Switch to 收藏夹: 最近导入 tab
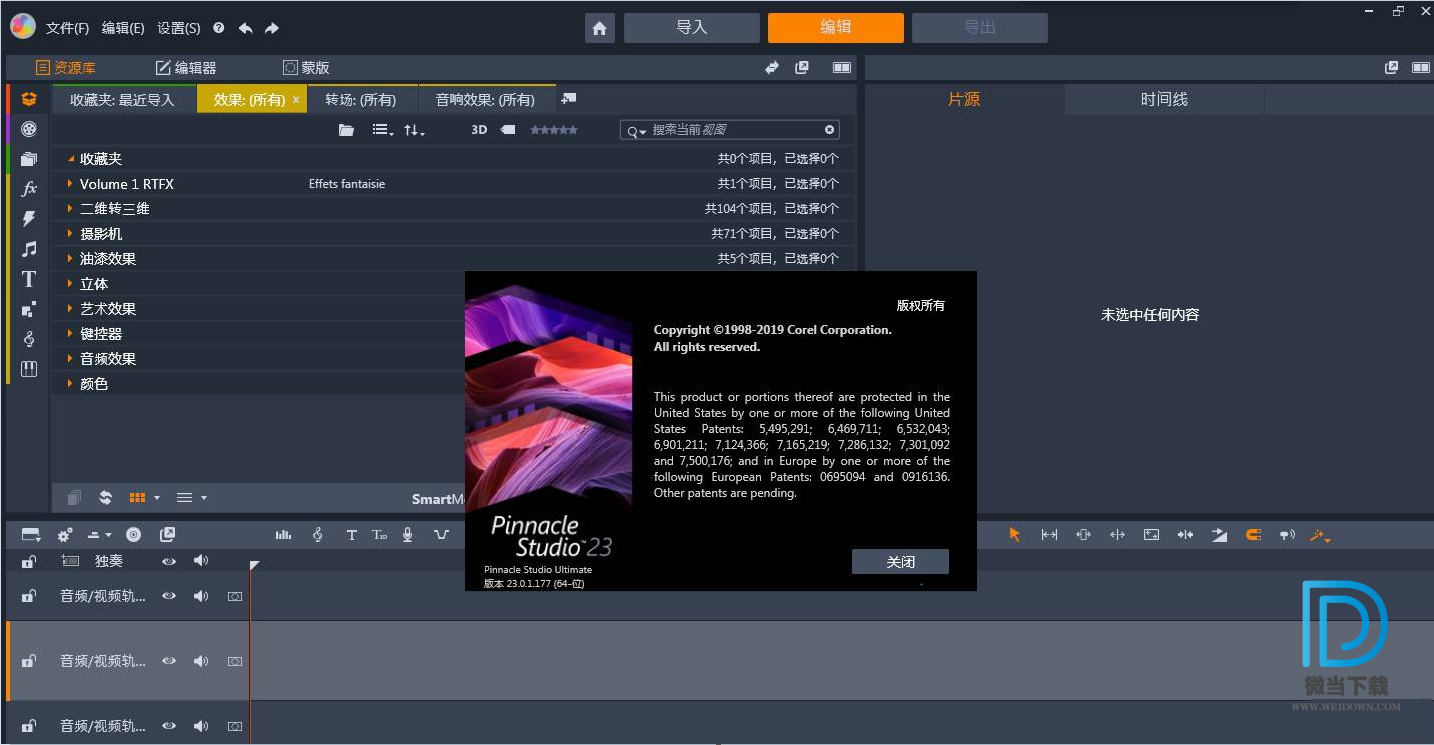This screenshot has width=1434, height=745. pyautogui.click(x=122, y=100)
